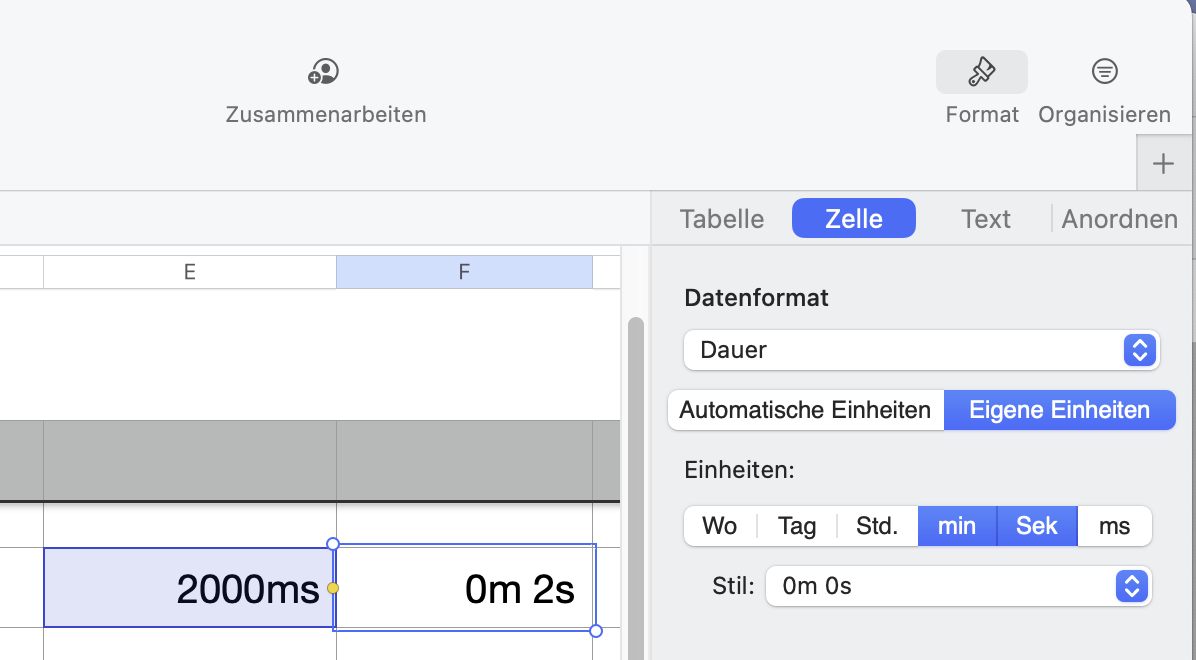Viewport: 1196px width, 660px height.
Task: Add a new sheet with plus button
Action: click(x=1163, y=164)
